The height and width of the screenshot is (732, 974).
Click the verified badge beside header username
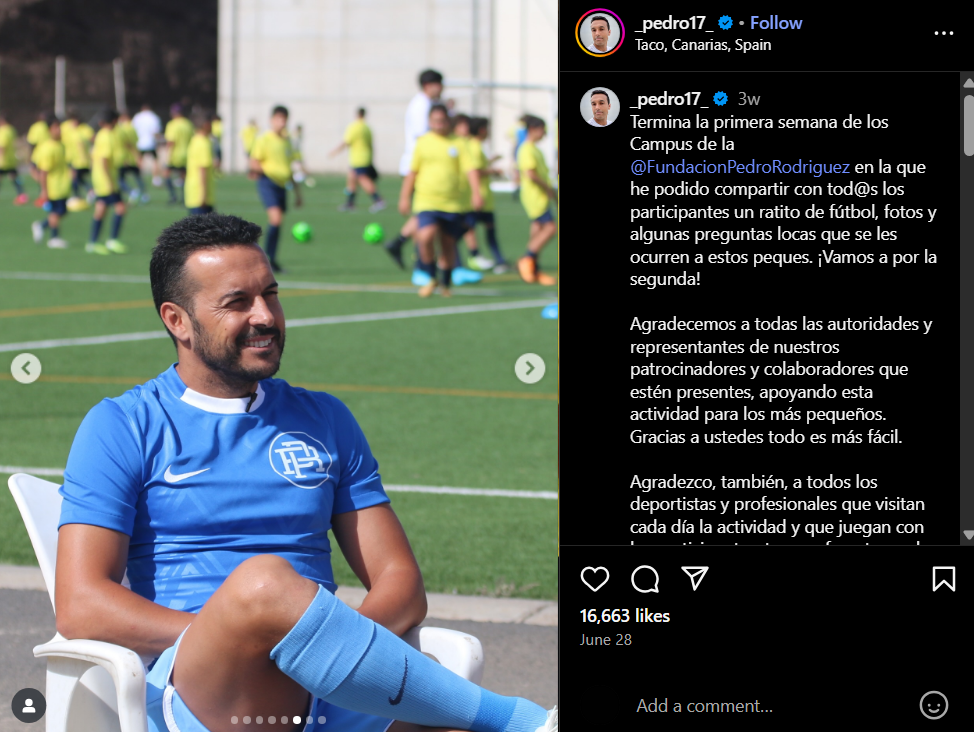(x=725, y=23)
